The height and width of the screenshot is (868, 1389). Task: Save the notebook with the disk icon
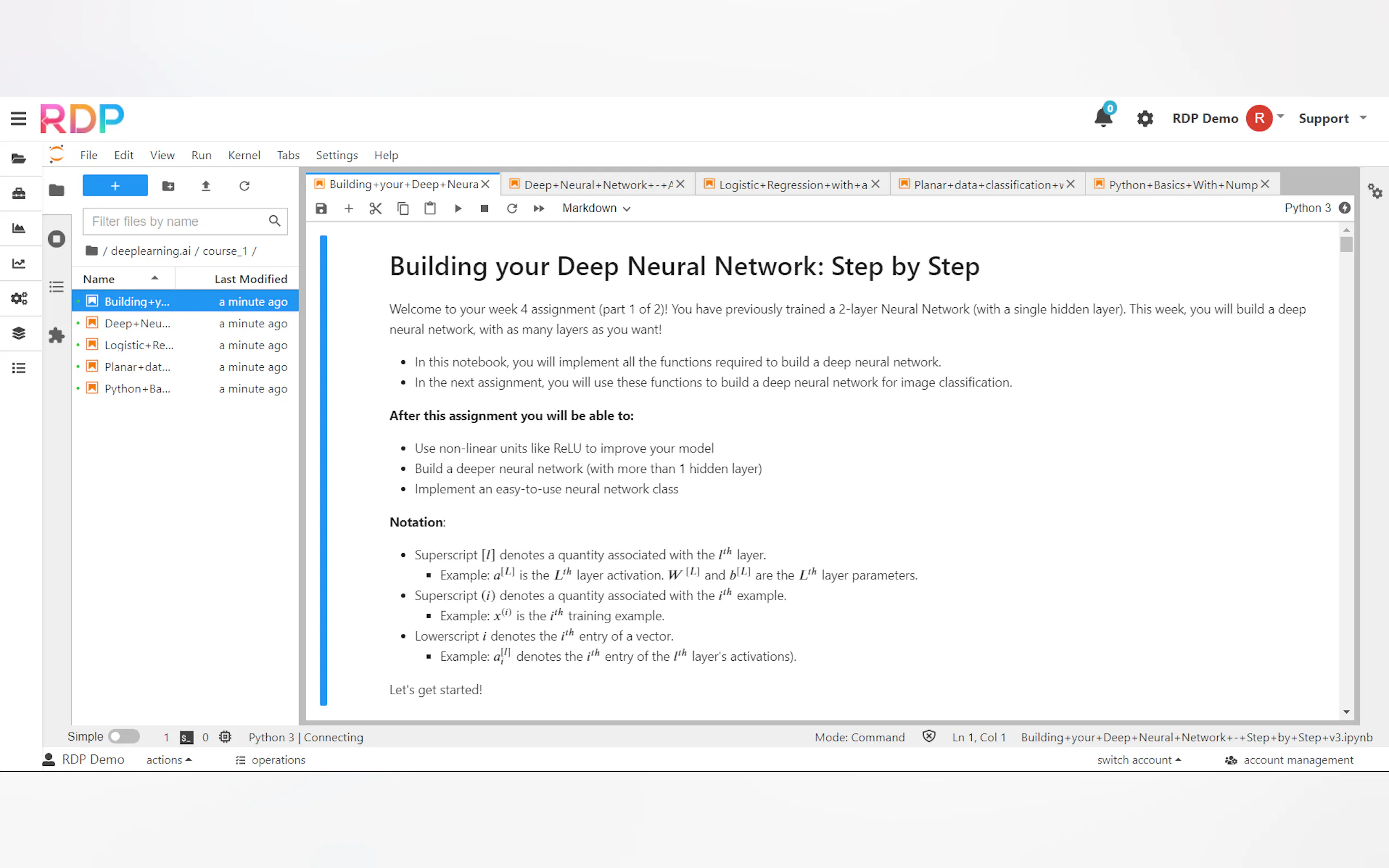coord(321,208)
